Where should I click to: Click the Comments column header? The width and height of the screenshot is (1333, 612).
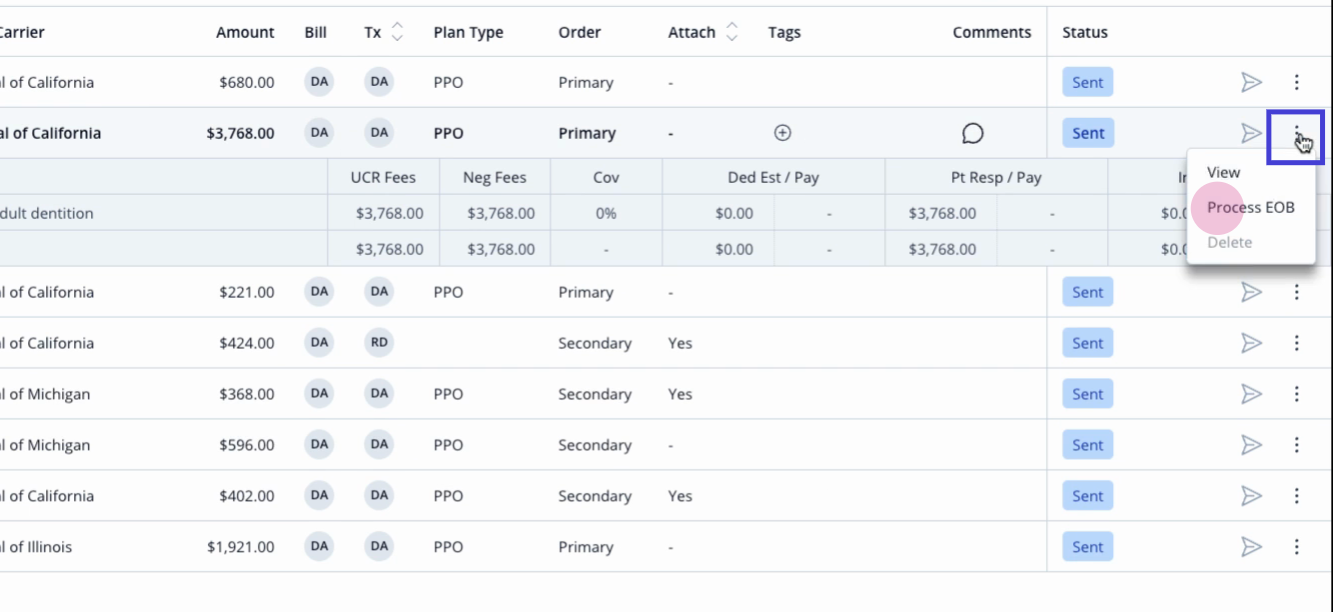pyautogui.click(x=992, y=32)
